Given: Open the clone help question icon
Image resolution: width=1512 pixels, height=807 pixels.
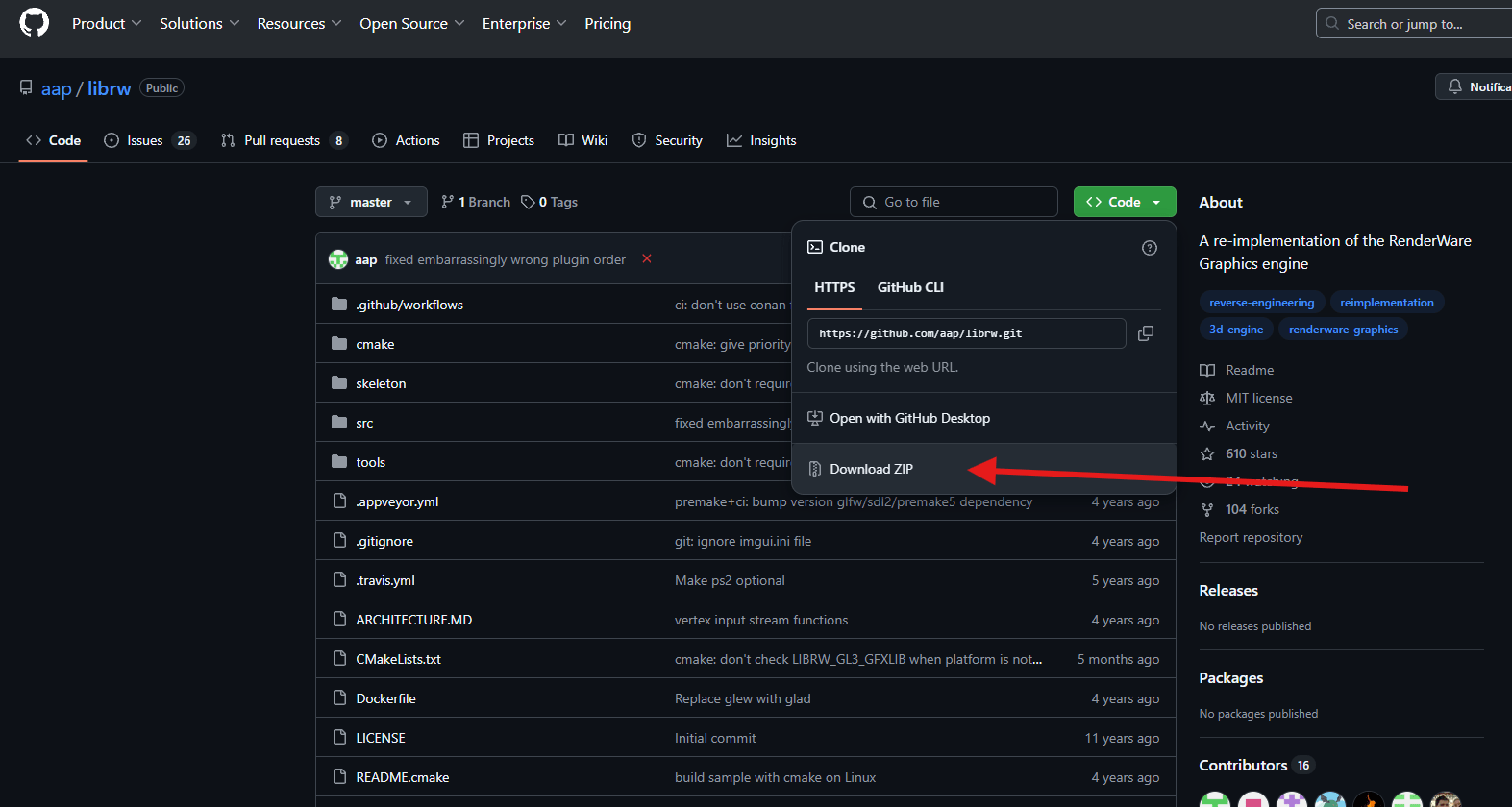Looking at the screenshot, I should [x=1150, y=248].
